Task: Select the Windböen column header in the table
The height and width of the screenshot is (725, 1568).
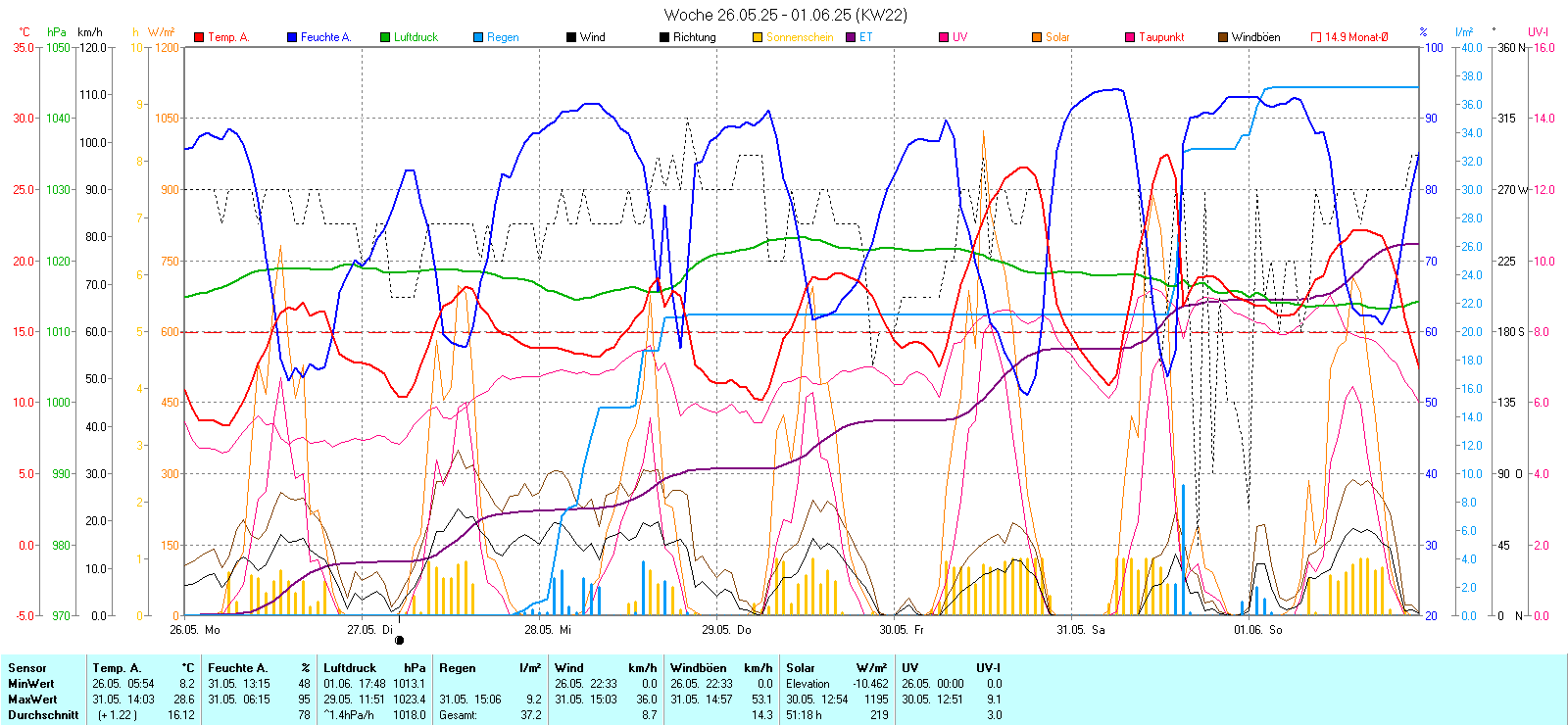Action: click(x=698, y=668)
